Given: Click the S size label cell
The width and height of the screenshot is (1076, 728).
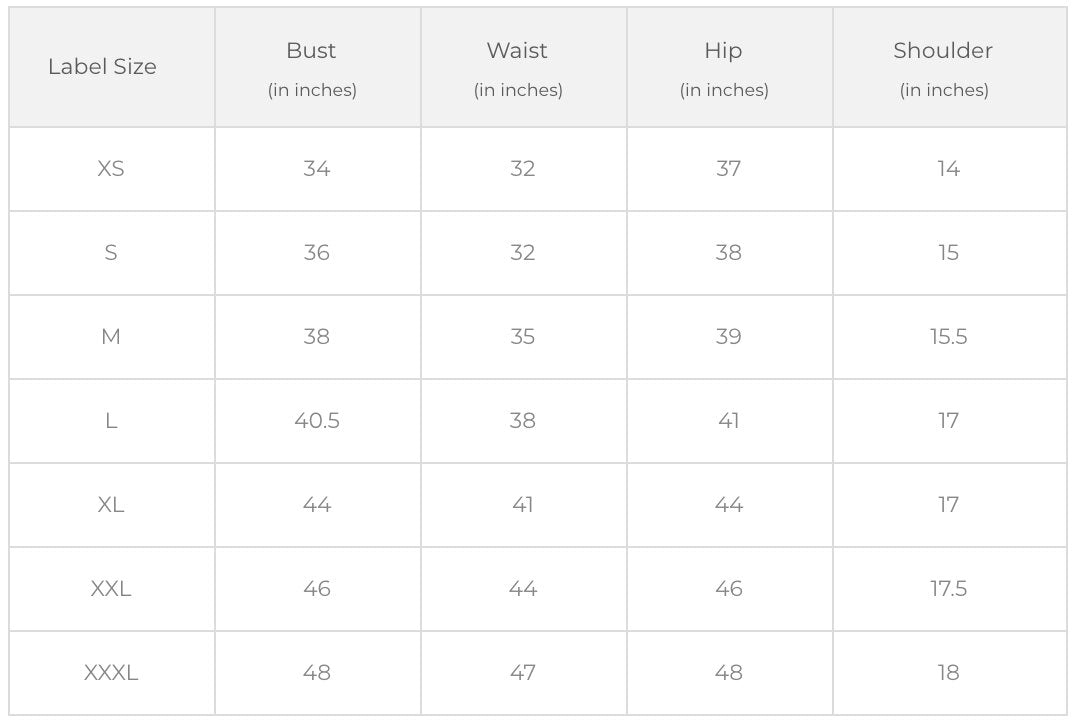Looking at the screenshot, I should [x=111, y=253].
